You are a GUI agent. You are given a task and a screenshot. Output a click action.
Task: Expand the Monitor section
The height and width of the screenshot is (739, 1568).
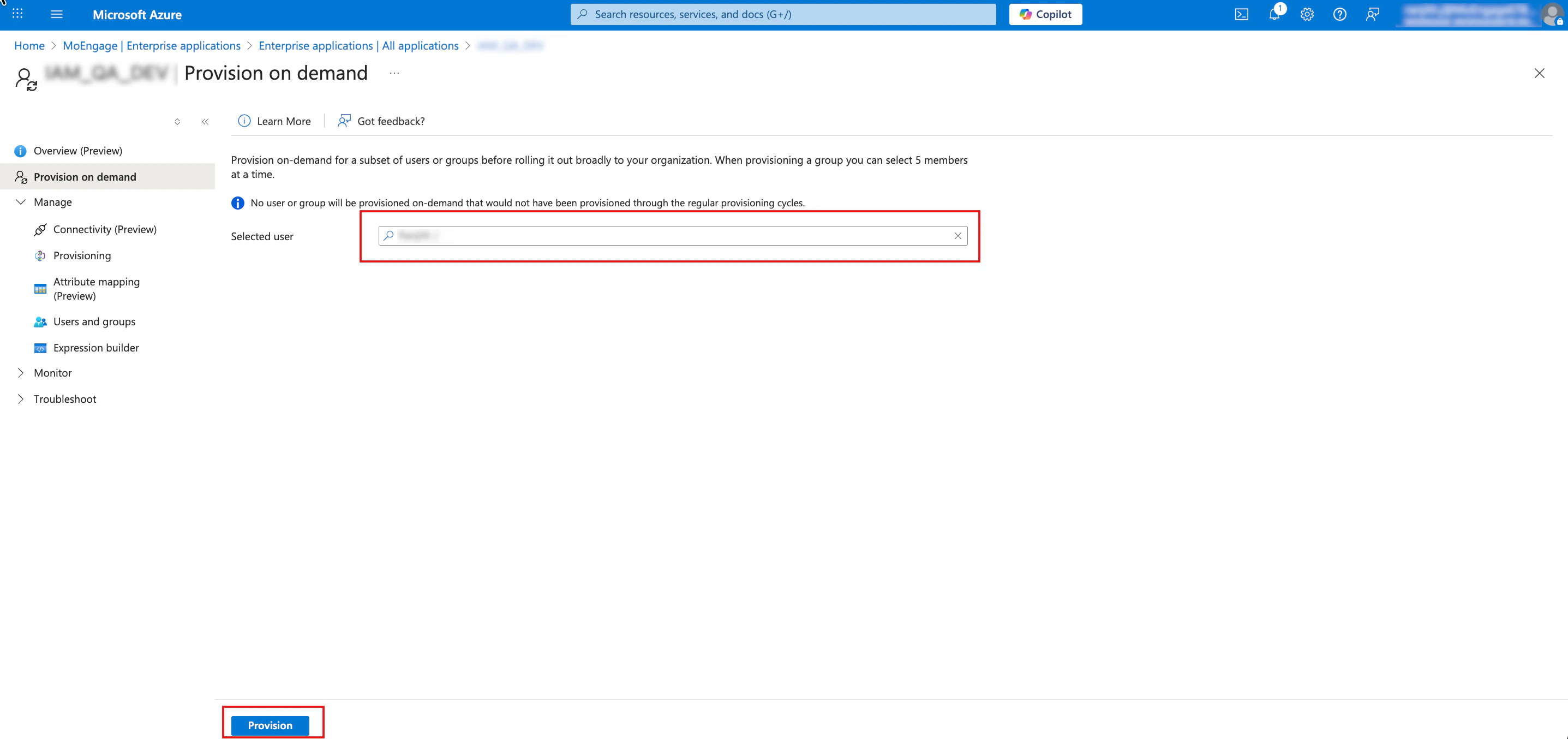[21, 373]
